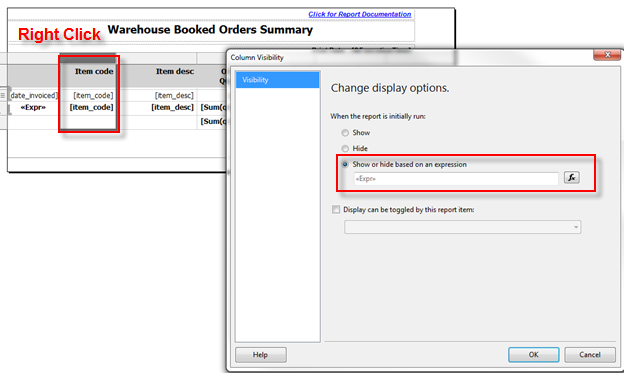Open the Click for Report Documentation link
The height and width of the screenshot is (373, 624).
point(359,14)
